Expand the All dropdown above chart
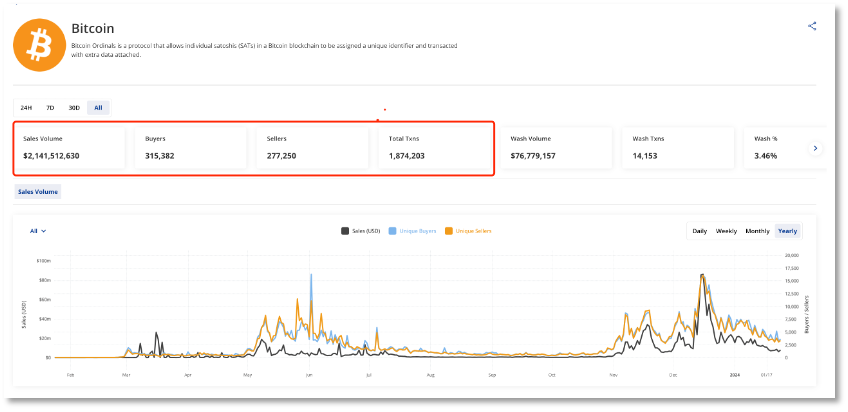Screen dimensions: 848x412 39,231
